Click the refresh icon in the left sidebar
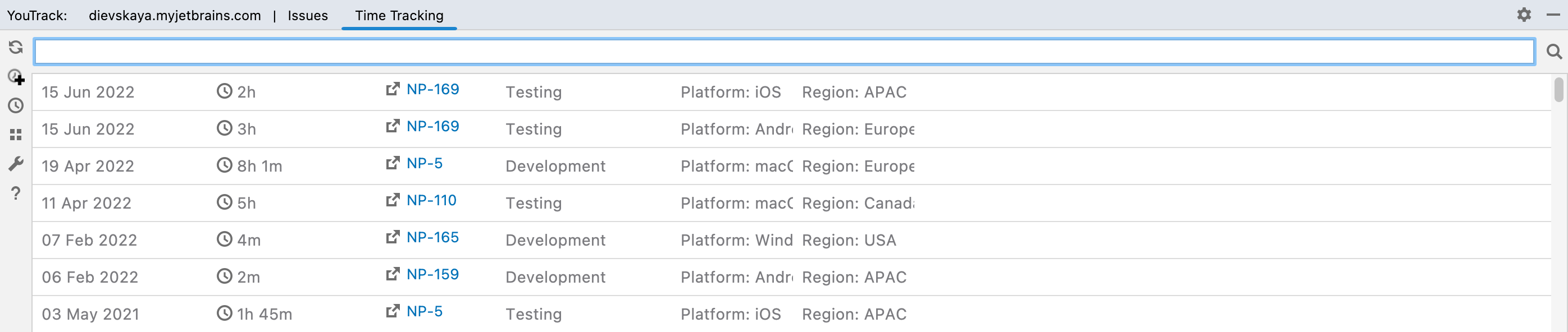Image resolution: width=1568 pixels, height=332 pixels. (x=16, y=48)
